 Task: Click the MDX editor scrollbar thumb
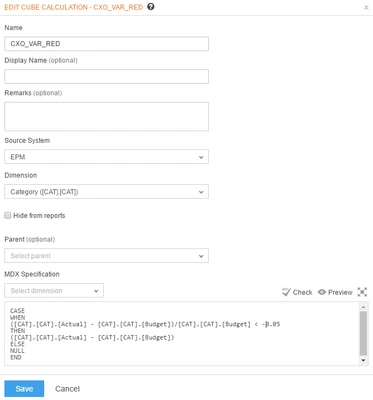363,333
